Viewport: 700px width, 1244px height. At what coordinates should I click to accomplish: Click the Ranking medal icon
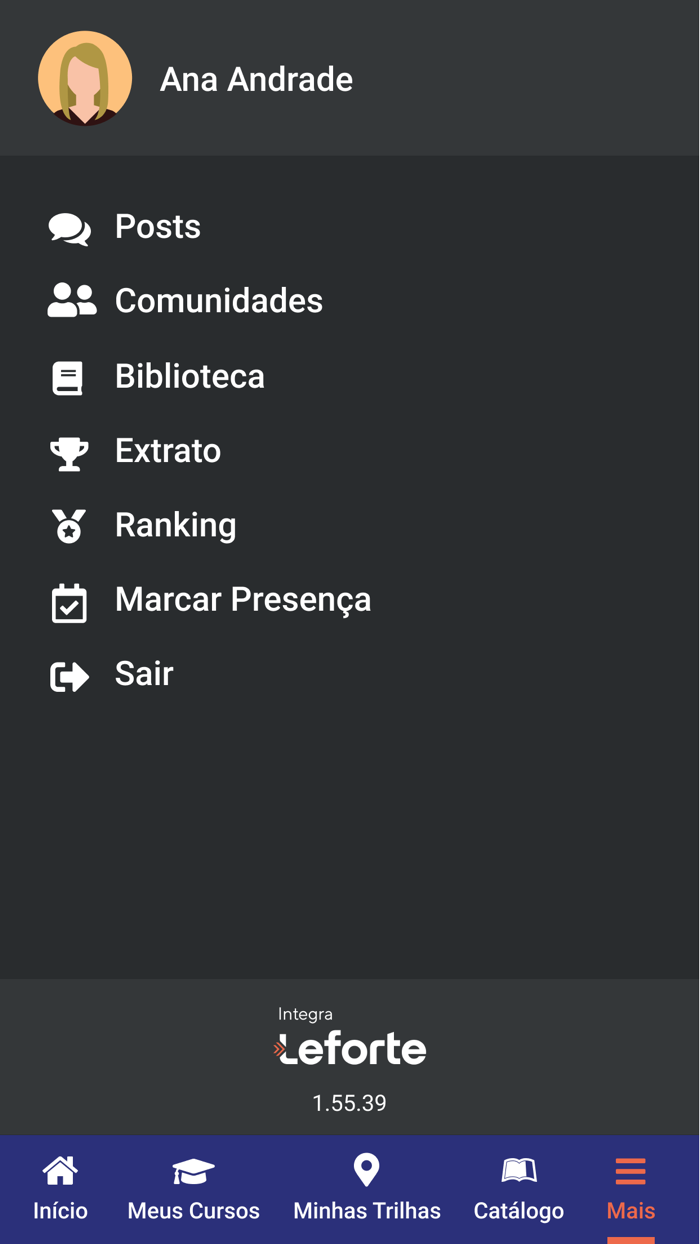point(69,526)
